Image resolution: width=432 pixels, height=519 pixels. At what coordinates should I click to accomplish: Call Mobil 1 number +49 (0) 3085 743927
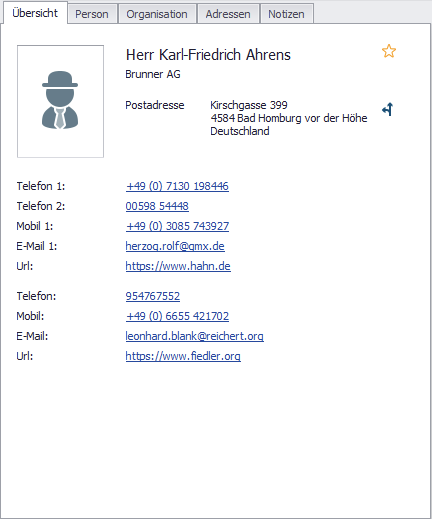[177, 226]
